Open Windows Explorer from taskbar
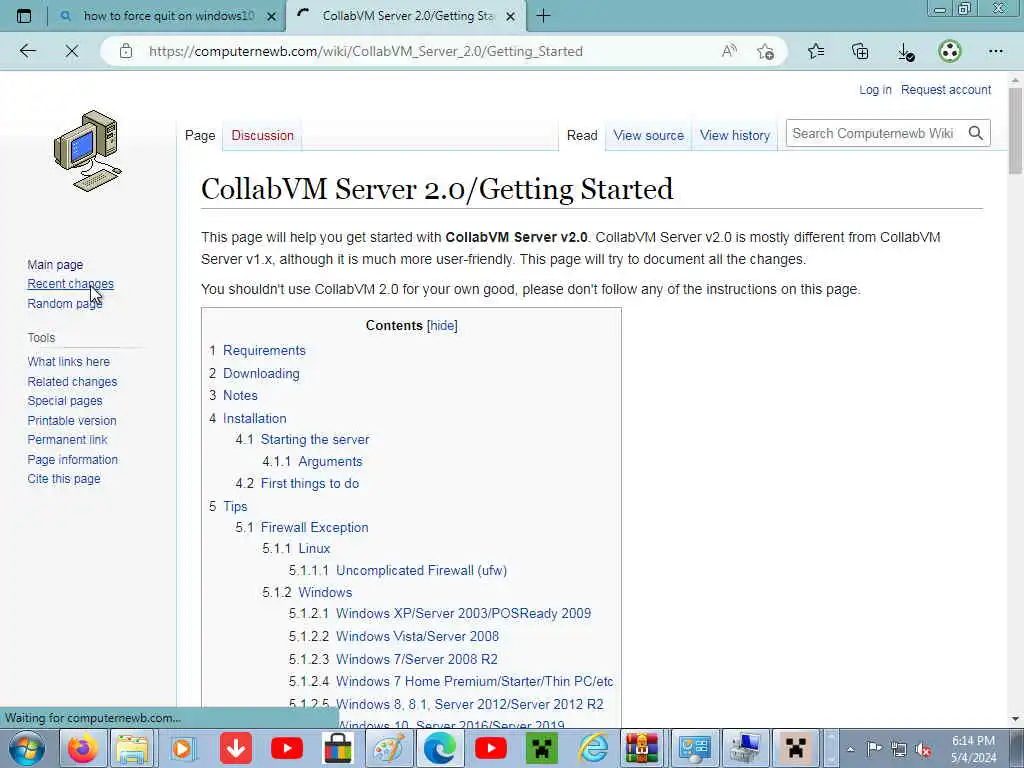 (x=133, y=748)
